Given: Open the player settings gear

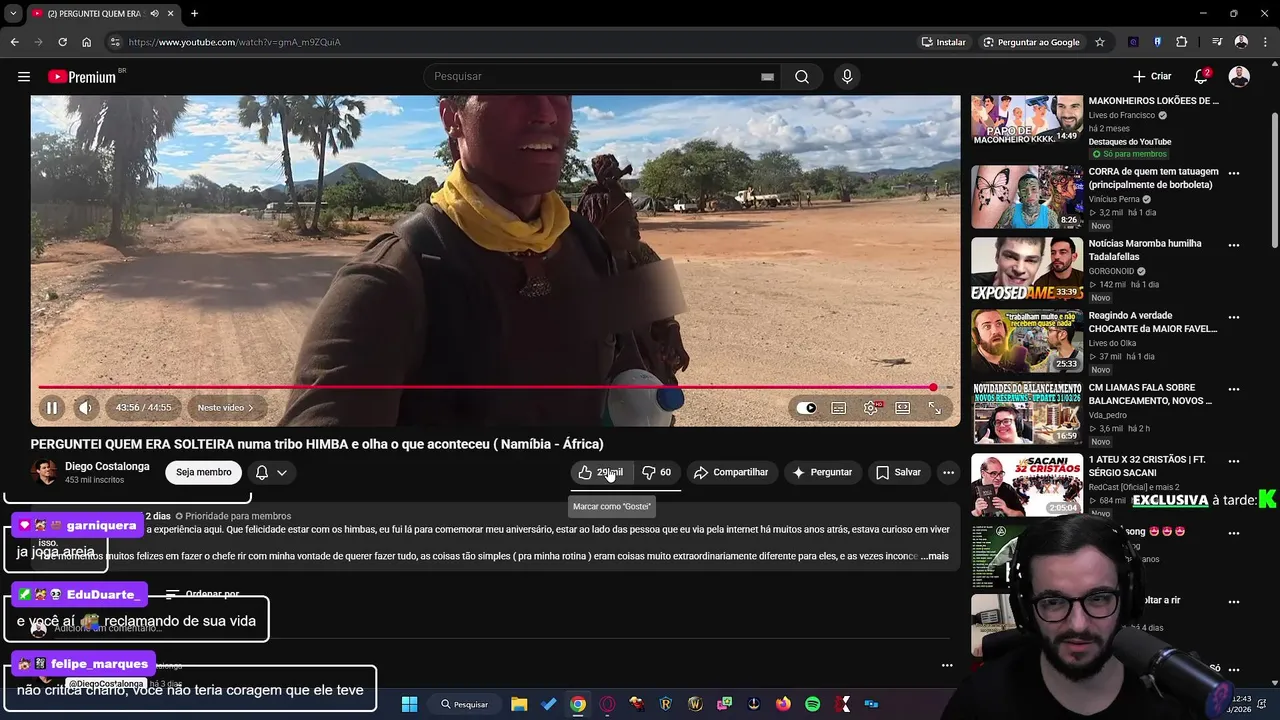Looking at the screenshot, I should (x=871, y=408).
